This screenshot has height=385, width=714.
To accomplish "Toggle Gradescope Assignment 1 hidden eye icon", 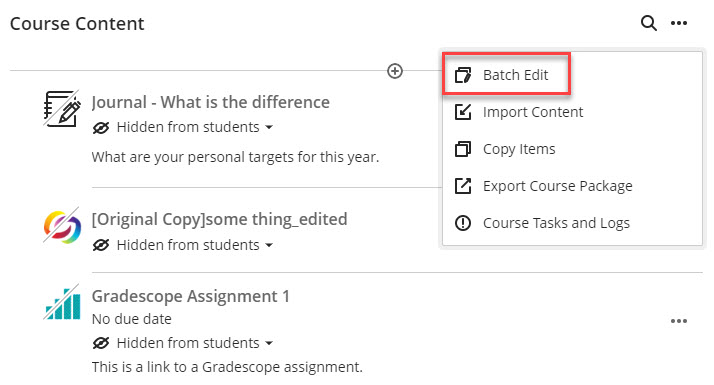I will (x=101, y=343).
